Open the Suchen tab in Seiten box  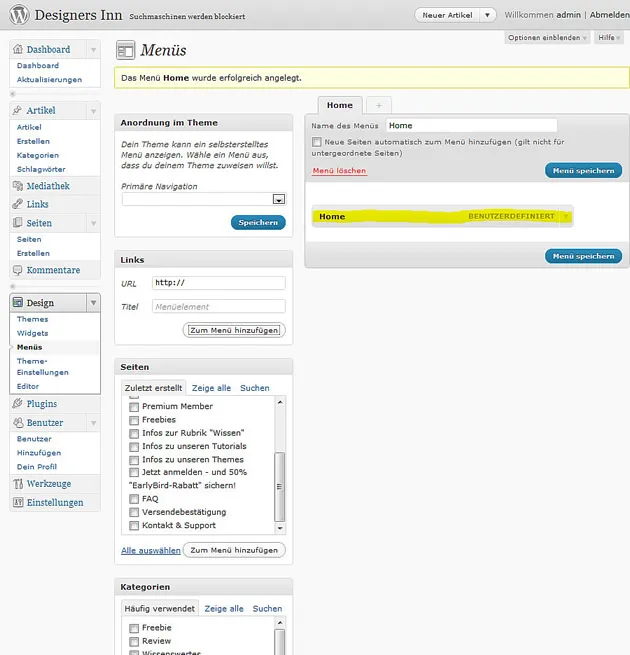255,388
